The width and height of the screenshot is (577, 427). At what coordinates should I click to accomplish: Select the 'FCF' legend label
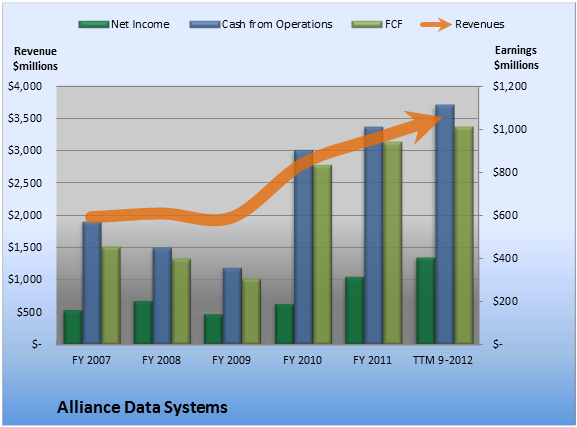393,24
